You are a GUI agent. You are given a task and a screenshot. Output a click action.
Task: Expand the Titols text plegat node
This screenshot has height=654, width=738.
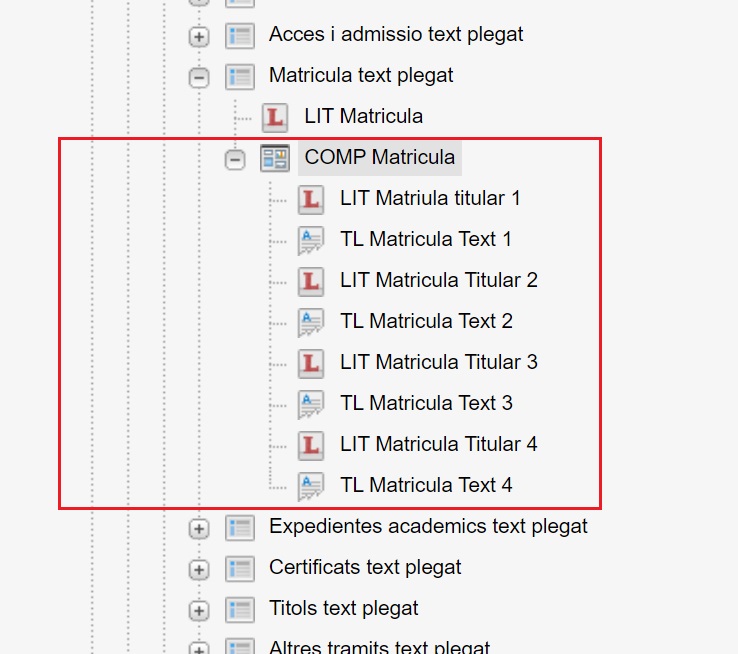click(x=199, y=611)
